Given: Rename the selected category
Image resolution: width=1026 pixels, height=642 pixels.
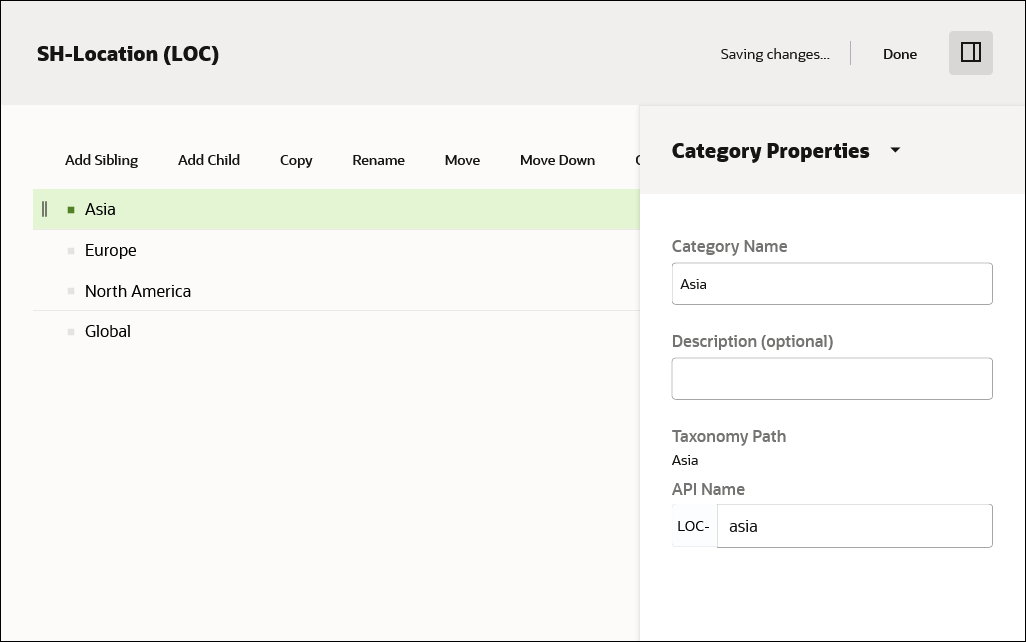Looking at the screenshot, I should point(378,160).
